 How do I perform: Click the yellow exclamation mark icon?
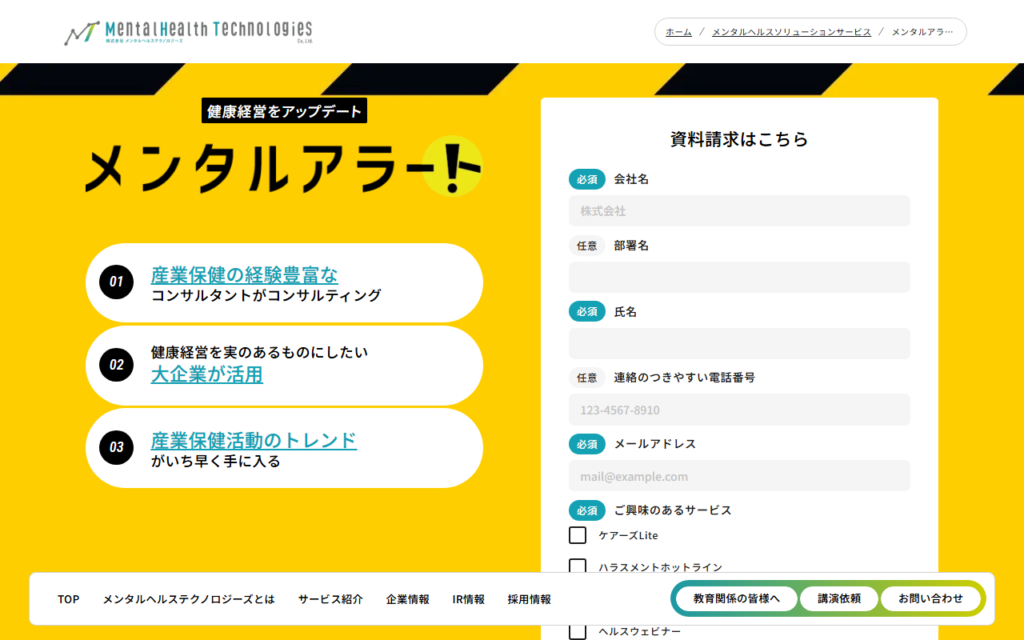click(453, 165)
